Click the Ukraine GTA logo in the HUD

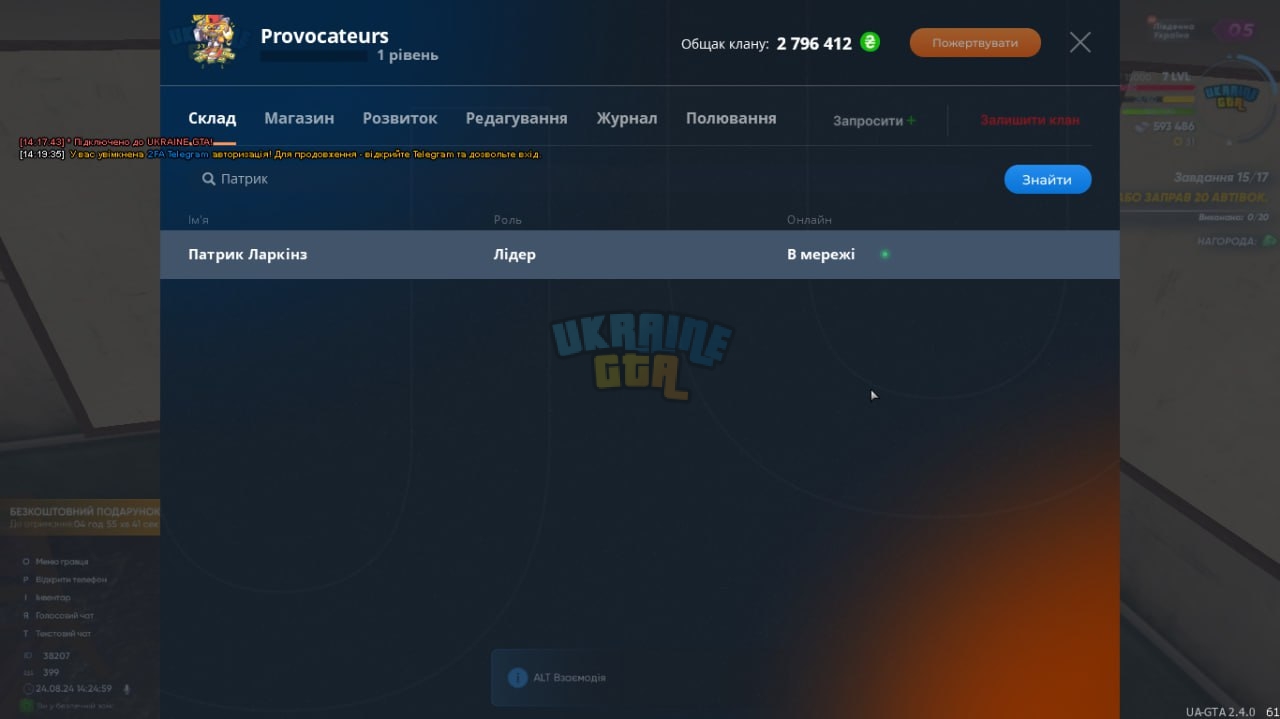pyautogui.click(x=1231, y=96)
